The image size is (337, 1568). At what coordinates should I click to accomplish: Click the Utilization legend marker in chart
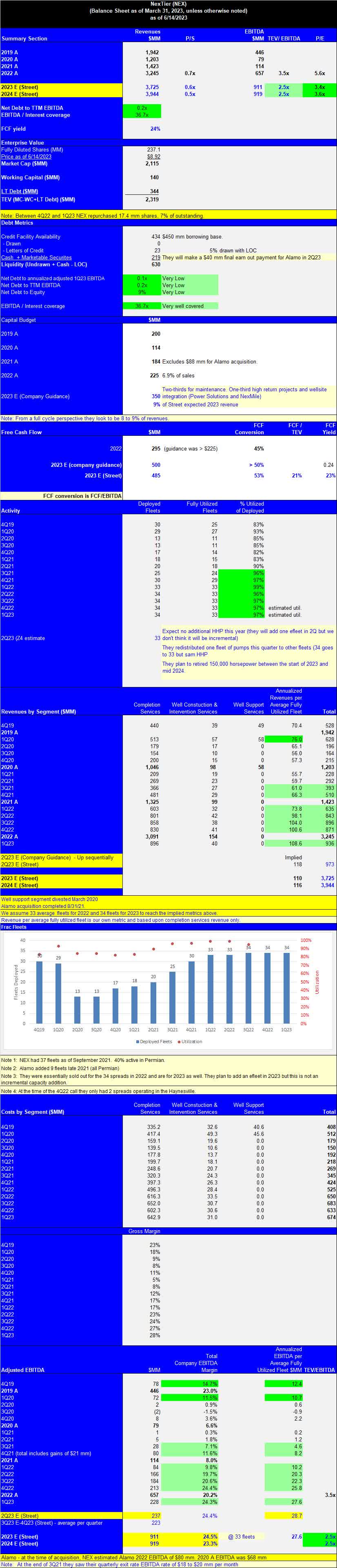tap(179, 1042)
